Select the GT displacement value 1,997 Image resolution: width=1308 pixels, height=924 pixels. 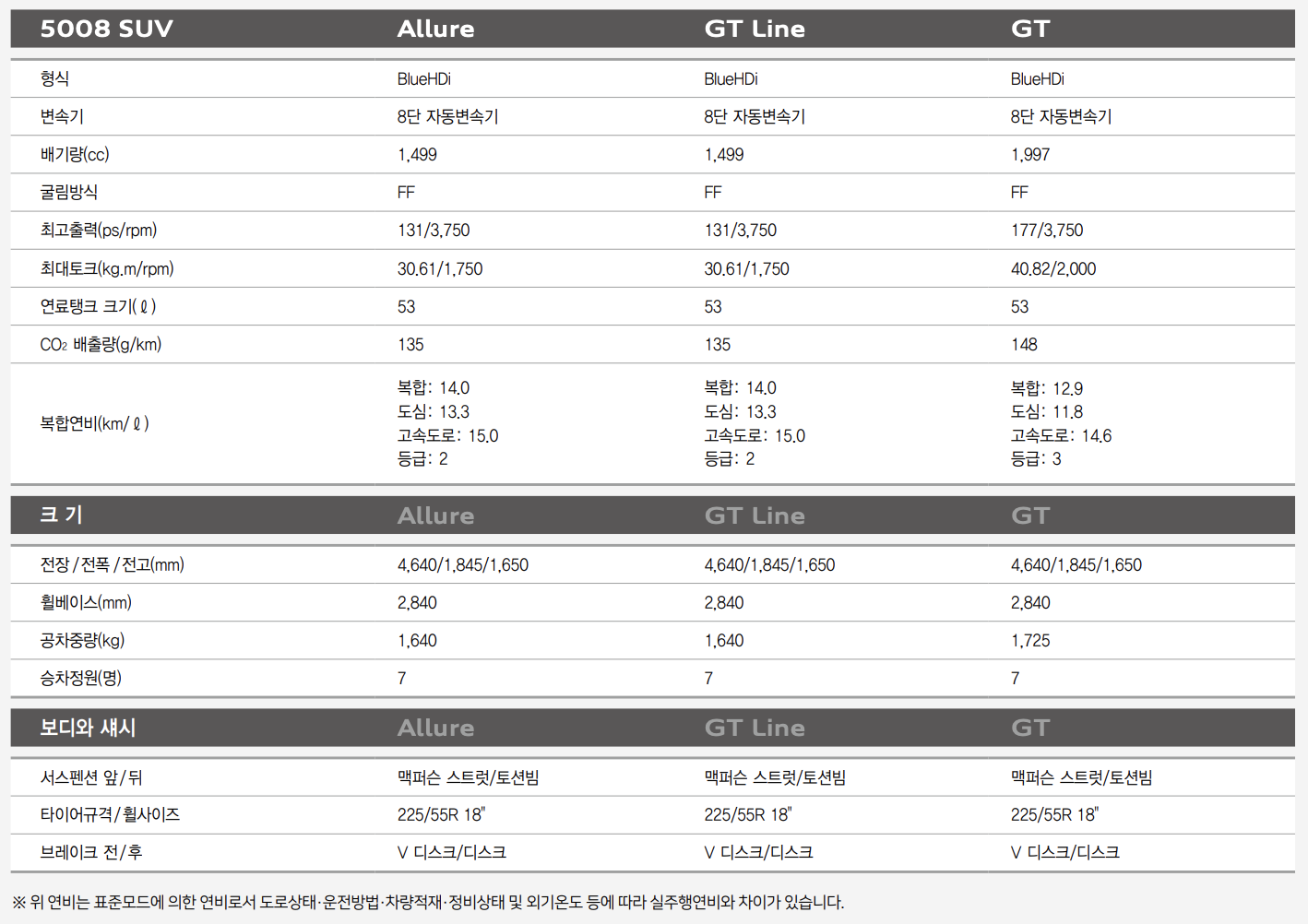coord(1030,154)
